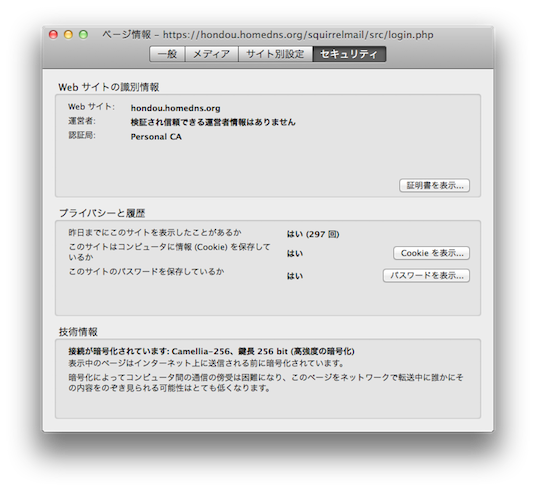Click the Personal CA certificate authority text
The height and width of the screenshot is (491, 536).
coord(156,137)
